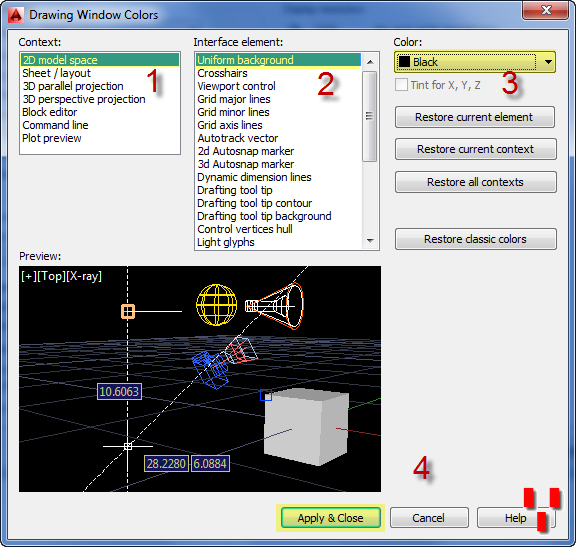The image size is (576, 547).
Task: Click Restore current context button
Action: [x=476, y=149]
